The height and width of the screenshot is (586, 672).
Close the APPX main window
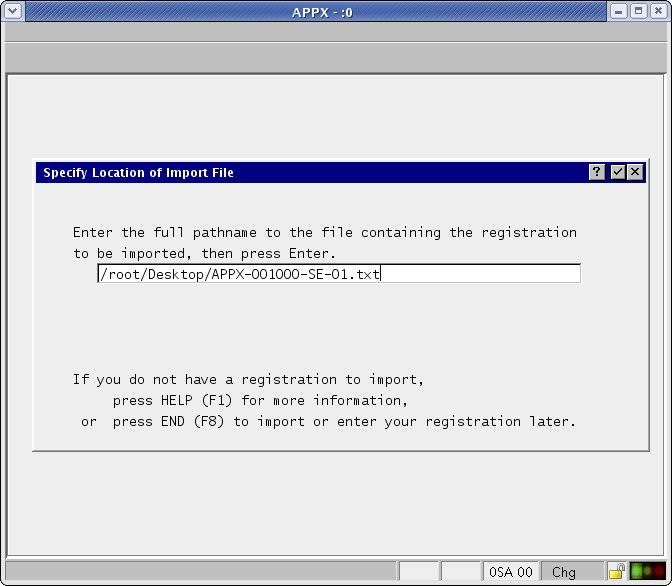pos(658,11)
